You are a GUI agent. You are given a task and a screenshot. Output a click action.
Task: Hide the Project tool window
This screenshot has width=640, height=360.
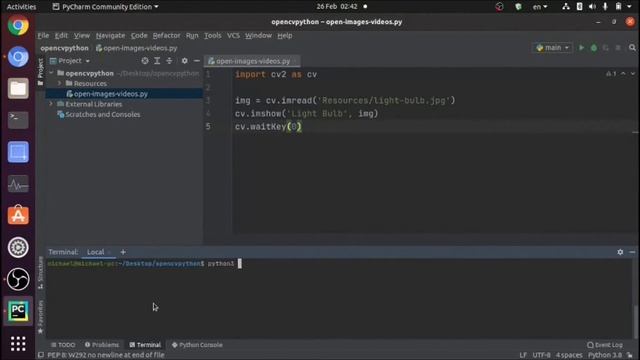[197, 61]
